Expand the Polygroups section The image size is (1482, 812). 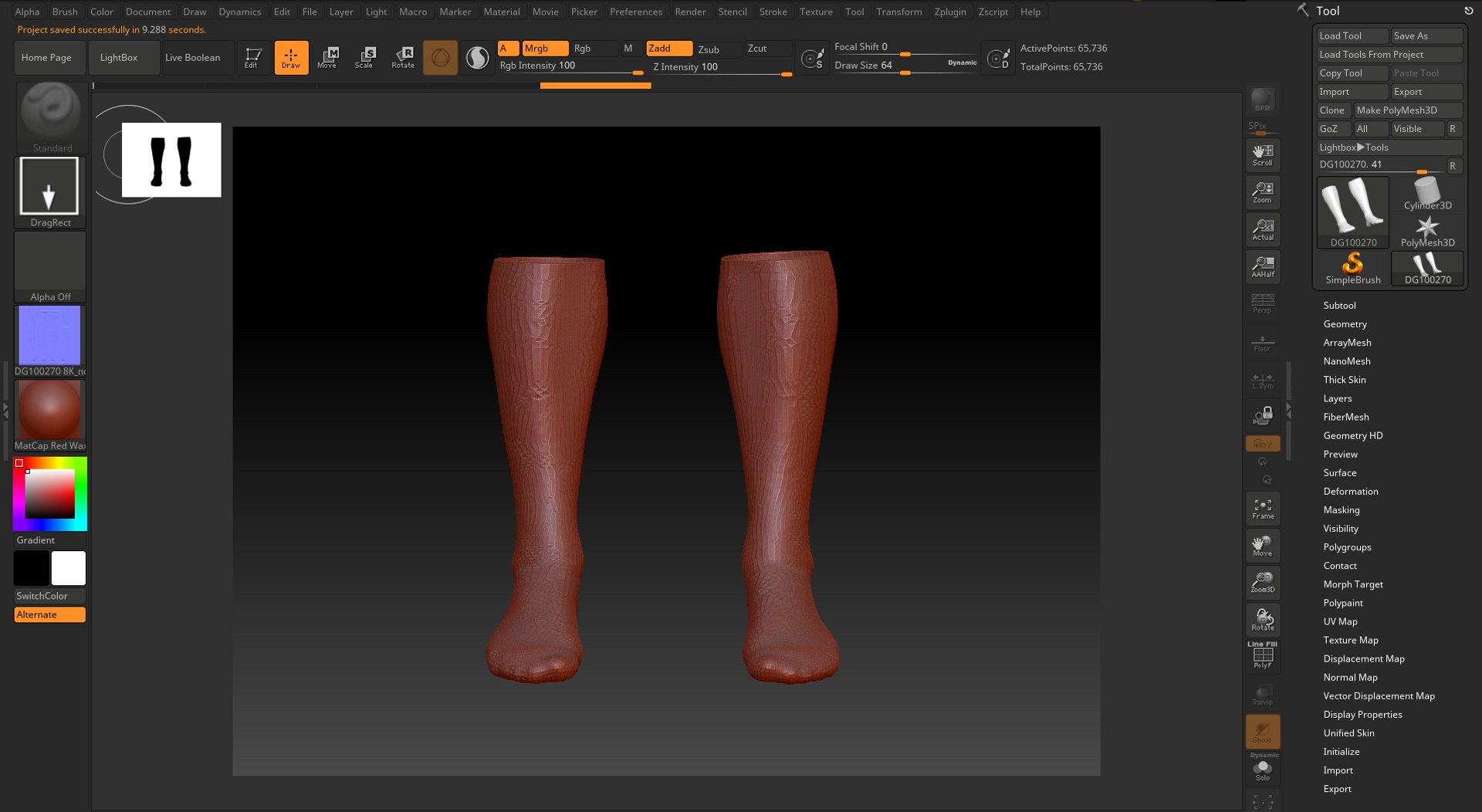[x=1347, y=547]
